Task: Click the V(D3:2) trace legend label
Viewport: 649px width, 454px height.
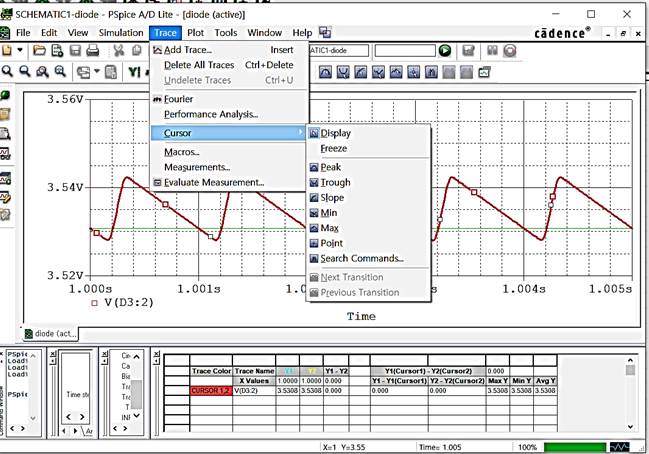Action: pyautogui.click(x=129, y=303)
